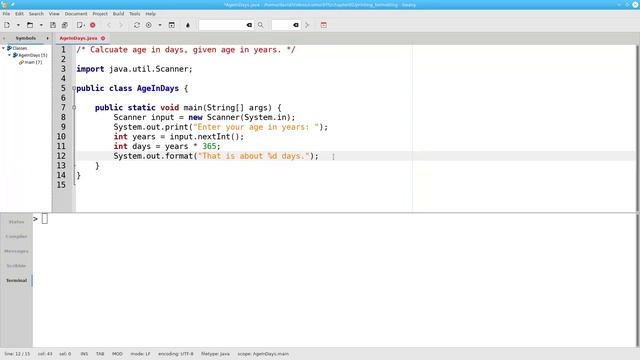Switch to the Status message tab
The height and width of the screenshot is (360, 640).
click(16, 222)
